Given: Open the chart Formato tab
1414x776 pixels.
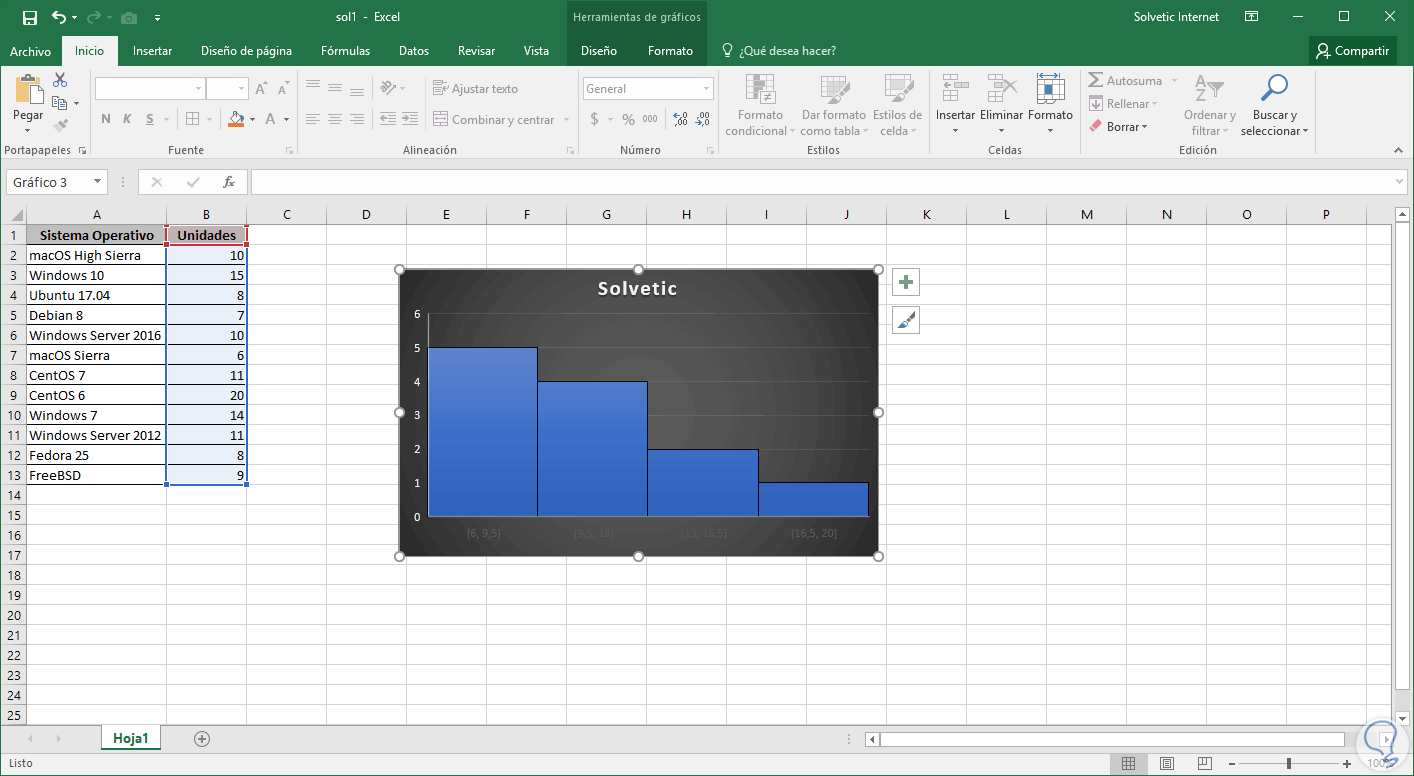Looking at the screenshot, I should tap(670, 51).
